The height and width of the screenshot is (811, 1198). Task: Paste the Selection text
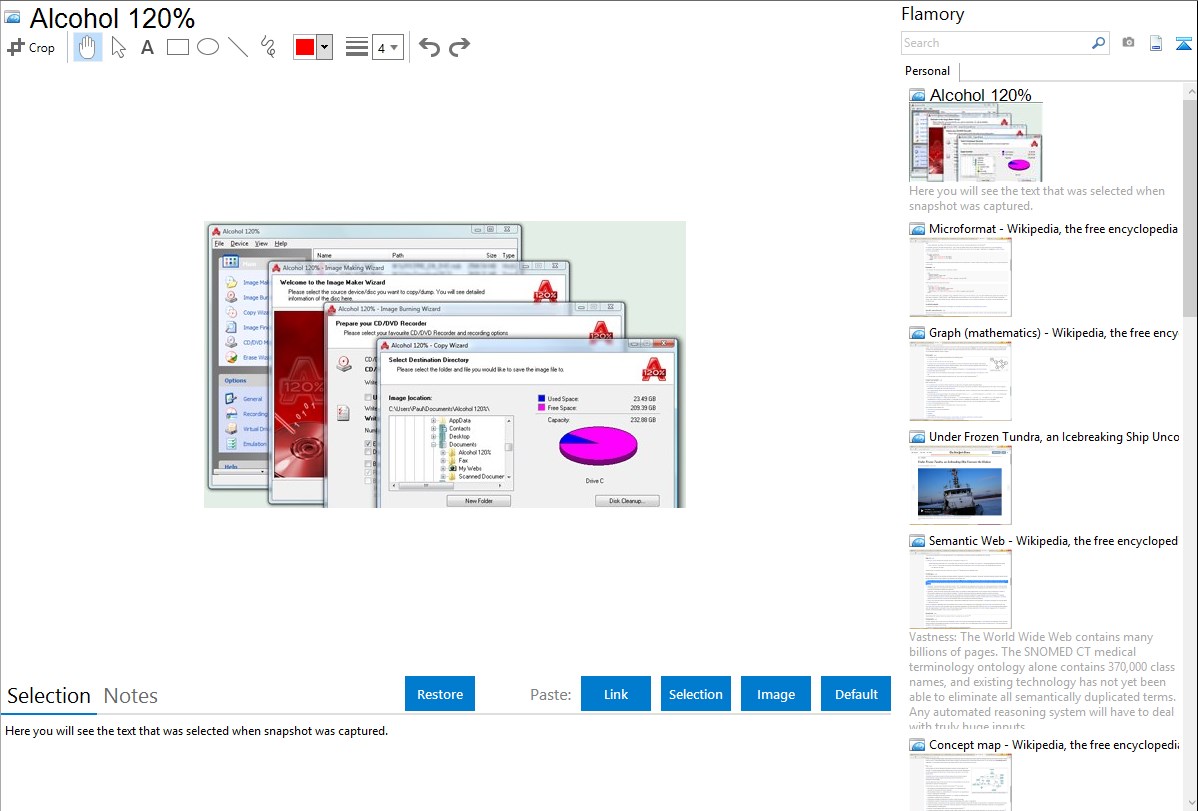tap(696, 694)
